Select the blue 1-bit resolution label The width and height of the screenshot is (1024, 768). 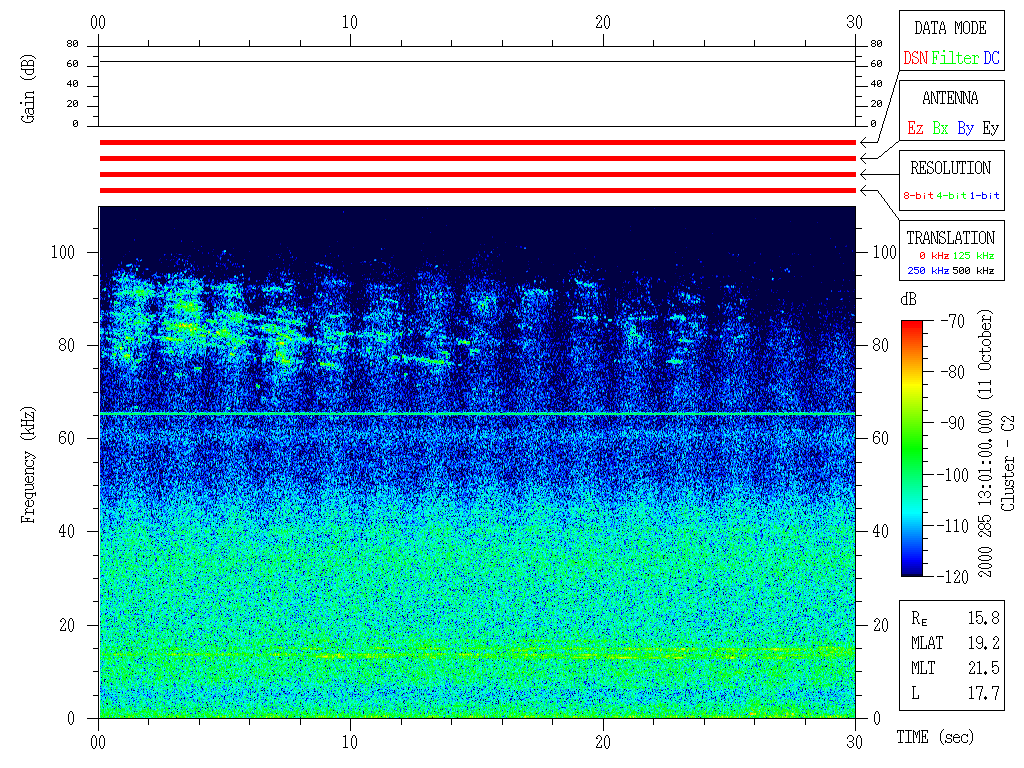(x=984, y=196)
